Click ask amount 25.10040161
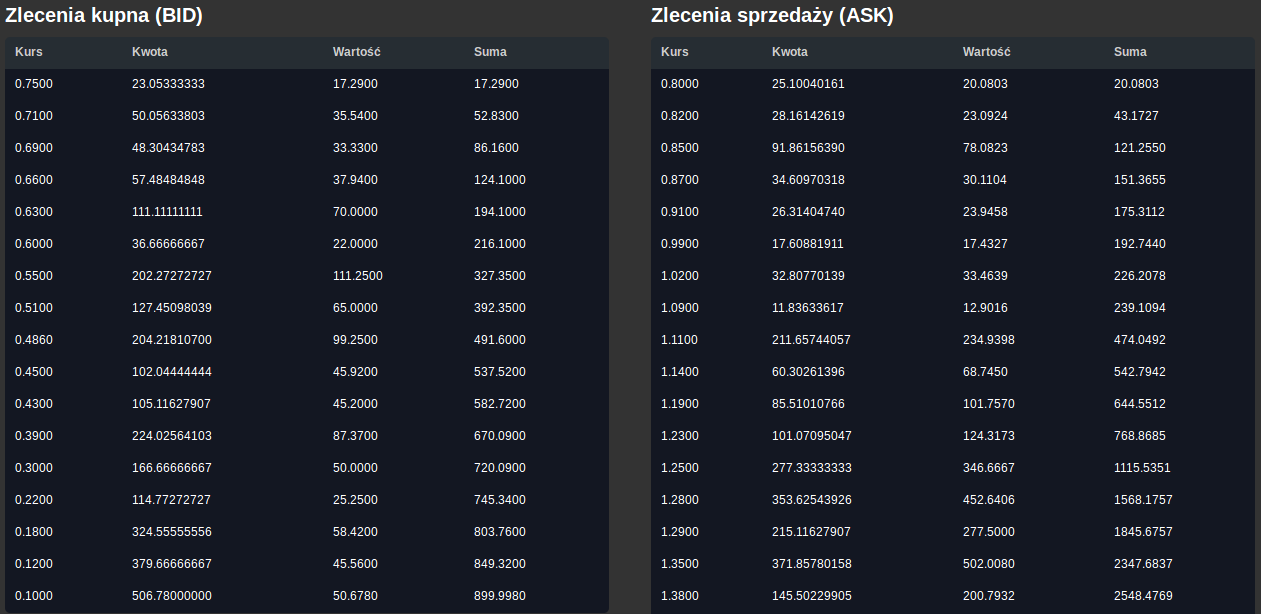 (808, 84)
